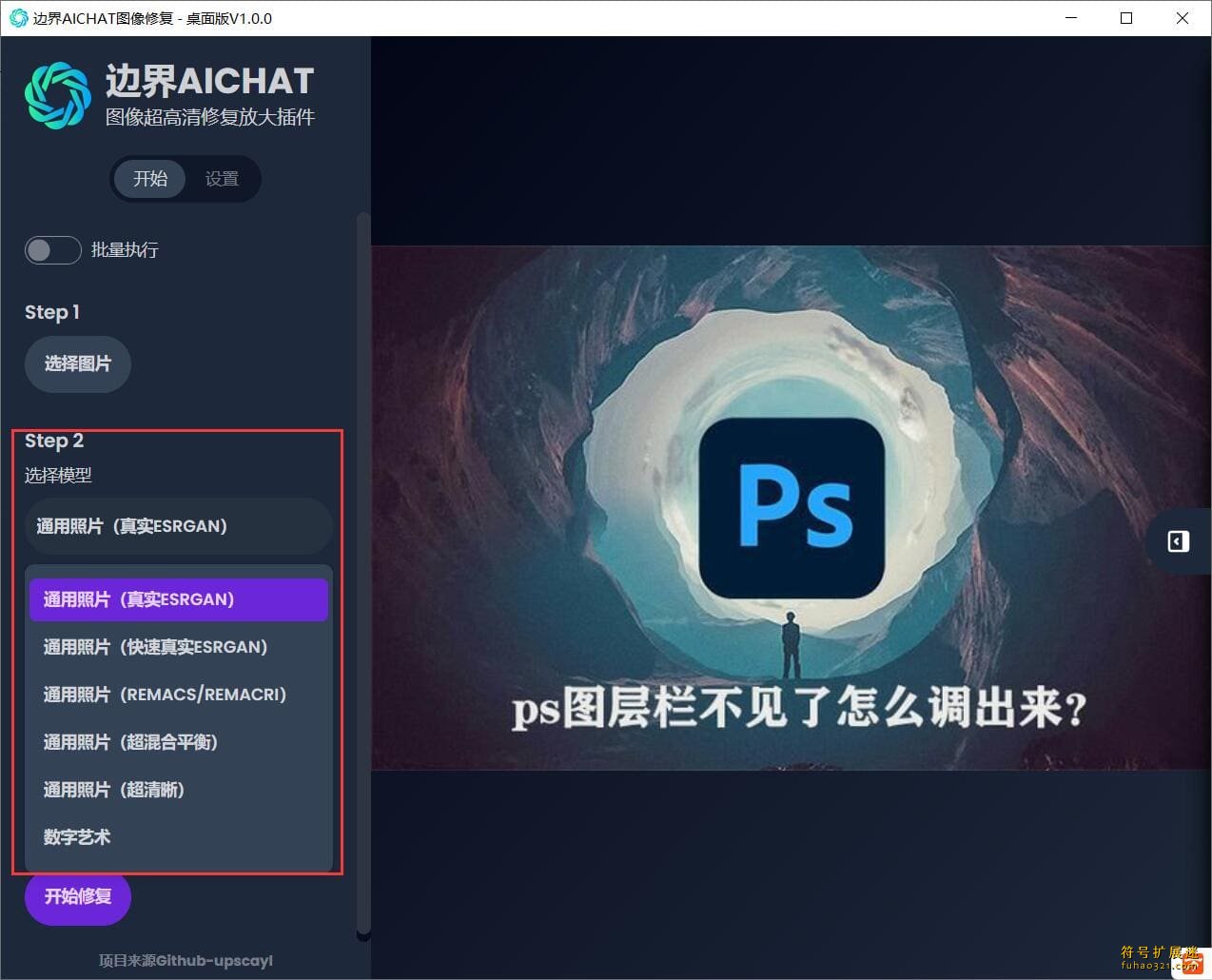This screenshot has width=1212, height=980.
Task: Select 通用照片（超混合平衡）model
Action: [179, 742]
